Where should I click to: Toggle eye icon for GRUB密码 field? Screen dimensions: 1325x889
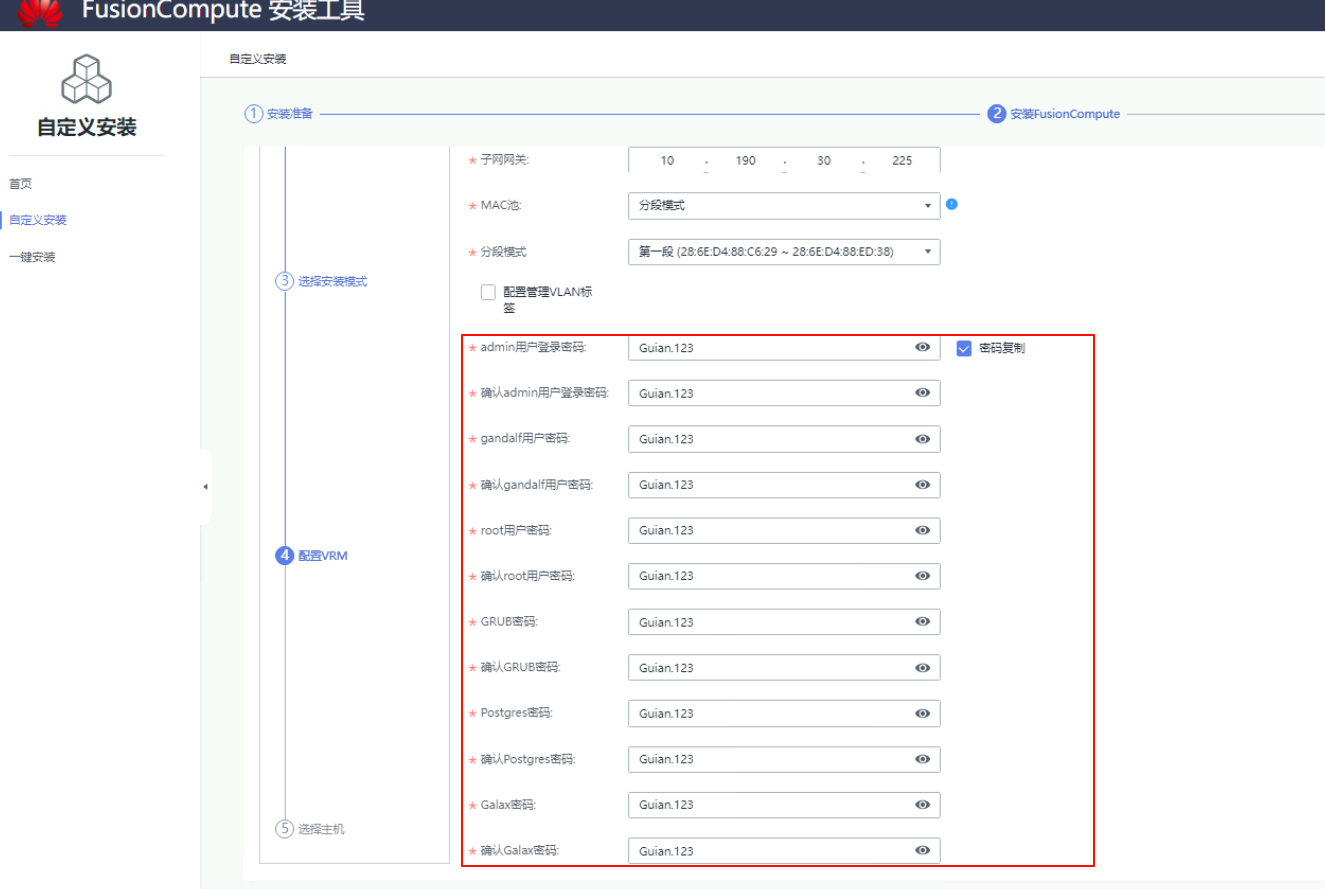[x=922, y=622]
